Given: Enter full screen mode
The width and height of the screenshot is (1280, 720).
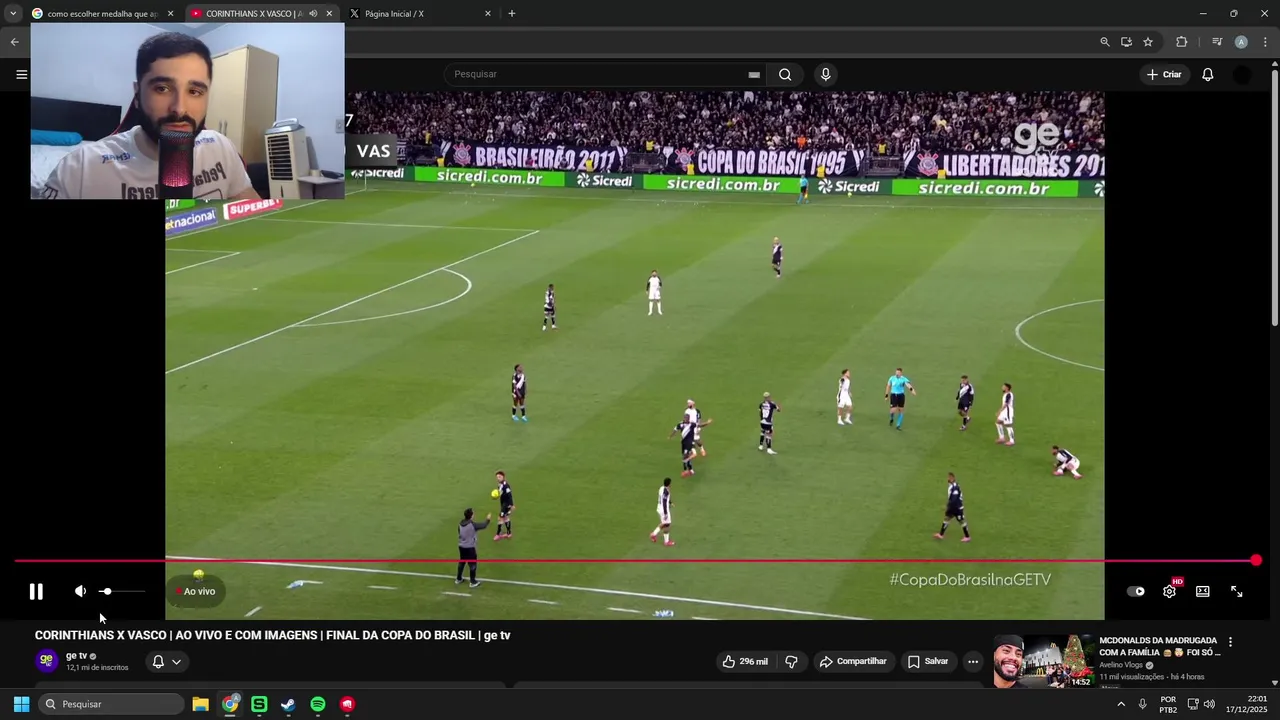Looking at the screenshot, I should 1237,591.
